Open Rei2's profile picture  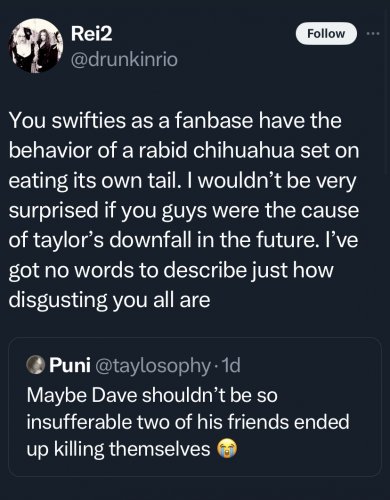pos(37,46)
